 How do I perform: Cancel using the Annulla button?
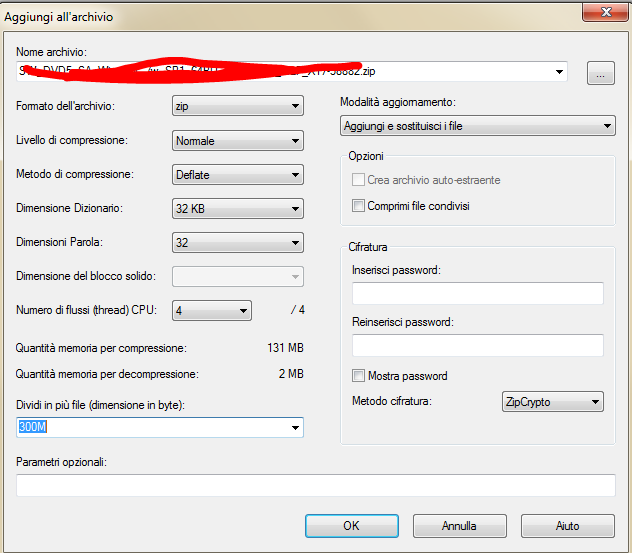coord(459,526)
